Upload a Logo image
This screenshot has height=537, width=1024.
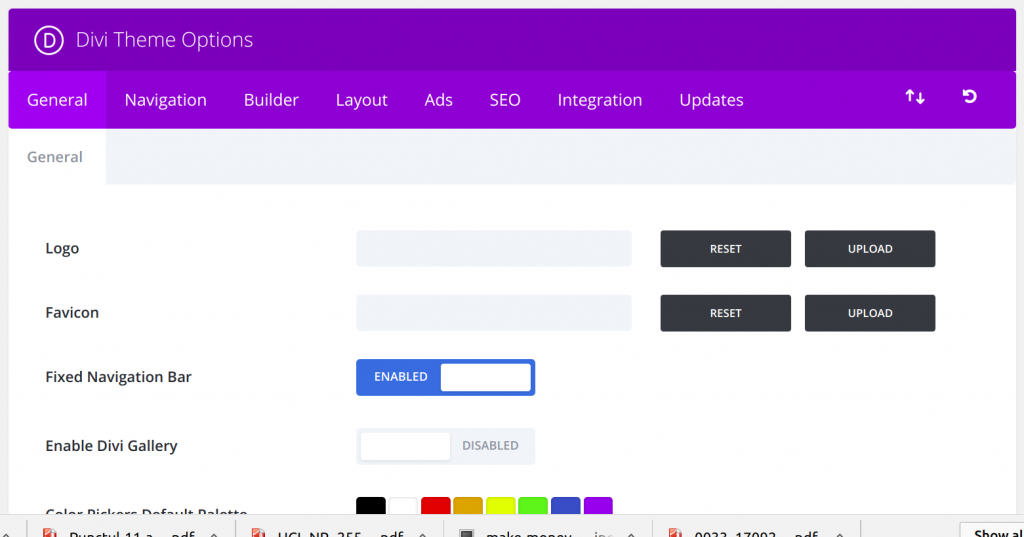[x=870, y=249]
